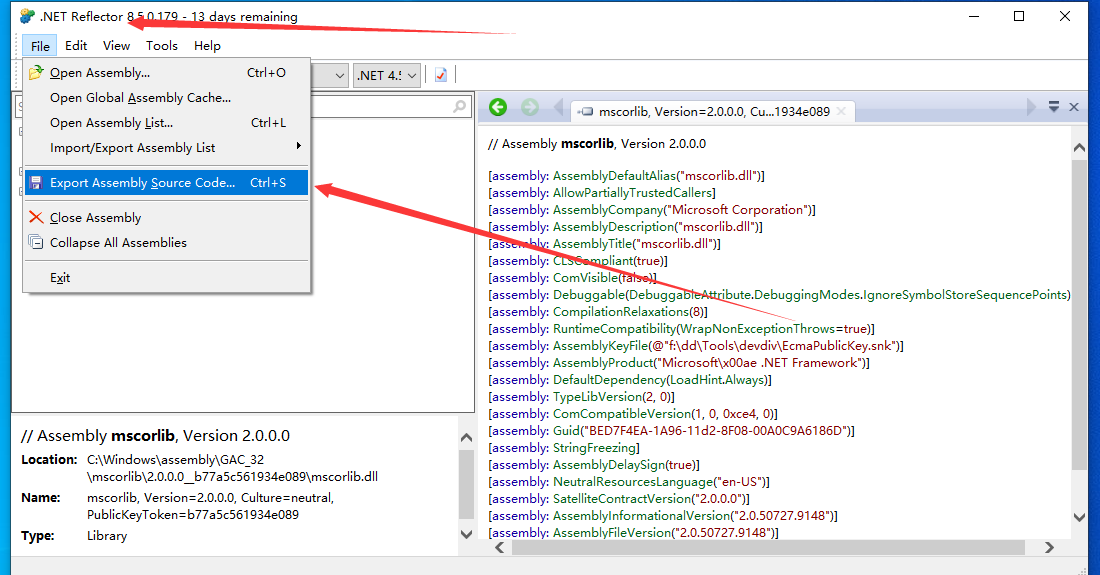This screenshot has height=575, width=1100.
Task: Click horizontal scrollbar right arrow
Action: 1049,548
